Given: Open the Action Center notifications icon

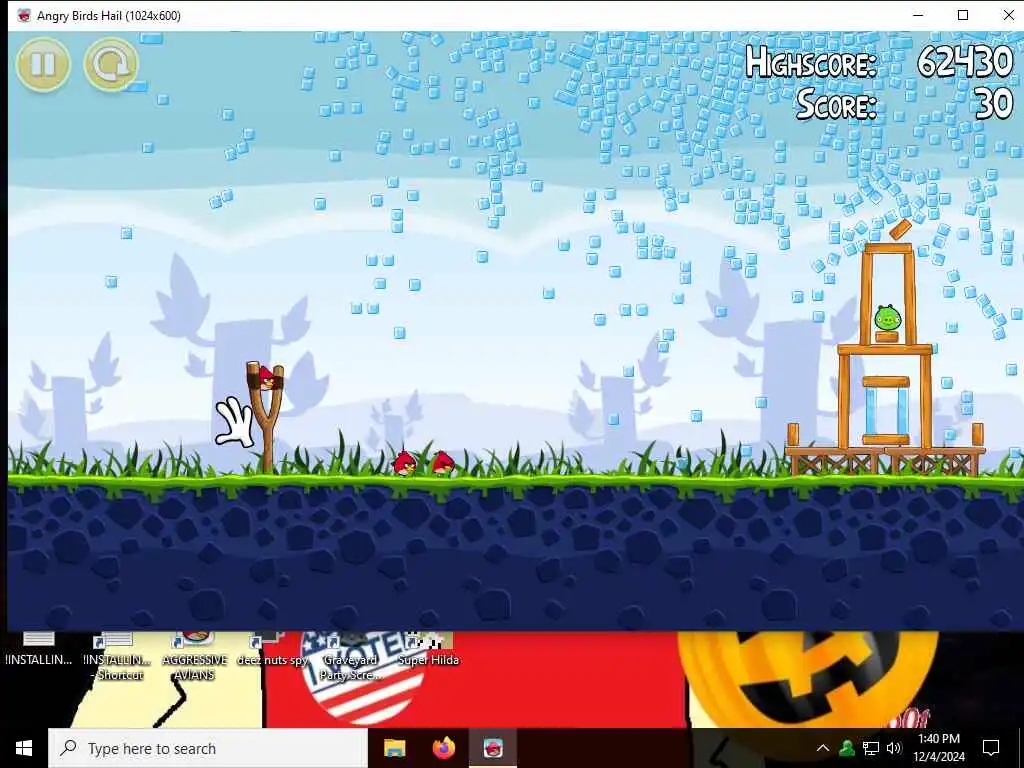Looking at the screenshot, I should point(991,748).
